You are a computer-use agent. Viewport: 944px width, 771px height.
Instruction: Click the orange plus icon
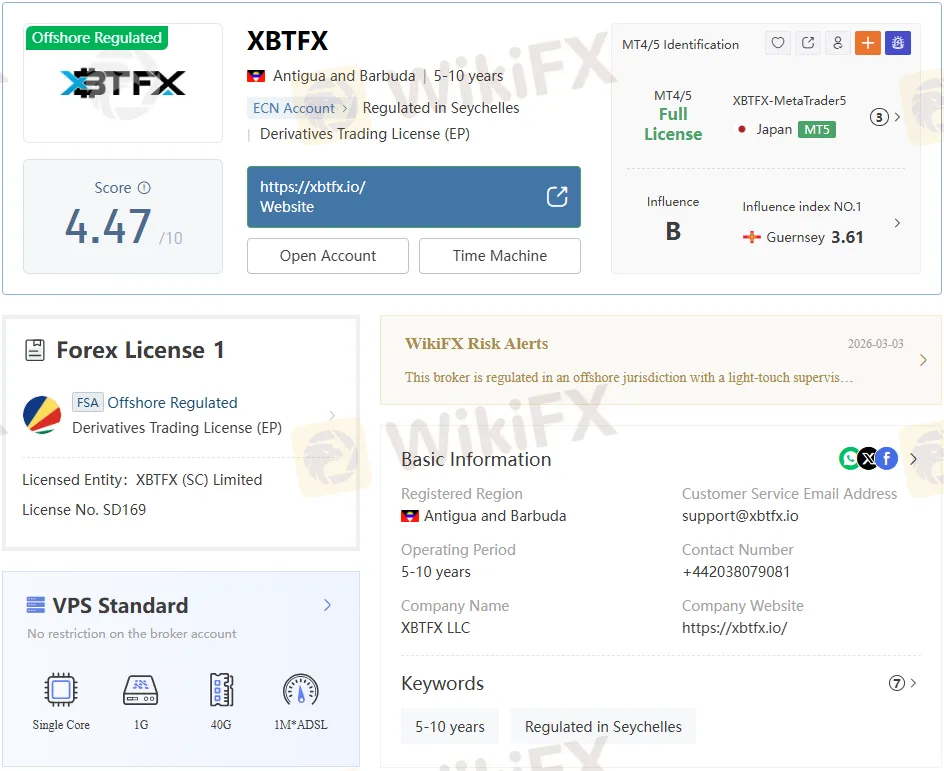click(x=868, y=43)
